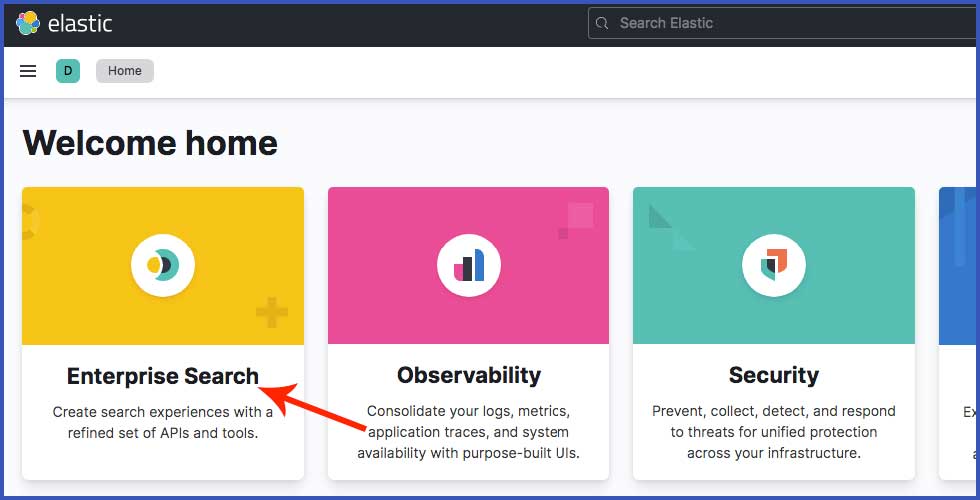Click the partially visible blue card image
The image size is (980, 500).
tap(958, 266)
